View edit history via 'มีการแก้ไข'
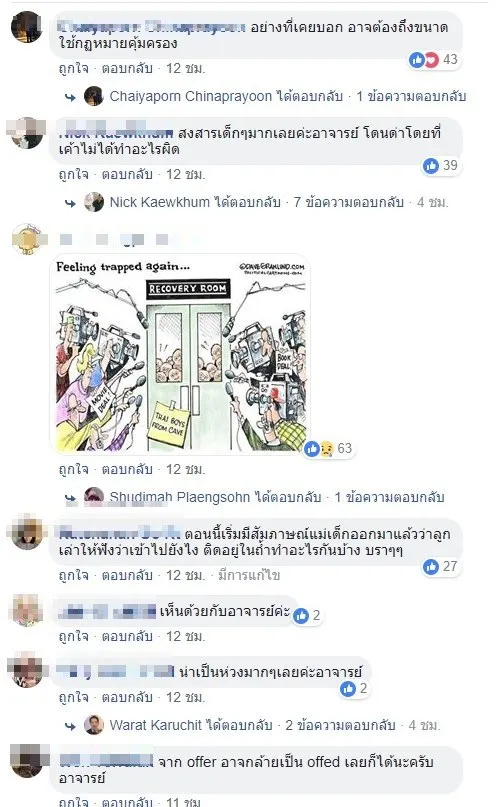497x807 pixels. [x=249, y=575]
